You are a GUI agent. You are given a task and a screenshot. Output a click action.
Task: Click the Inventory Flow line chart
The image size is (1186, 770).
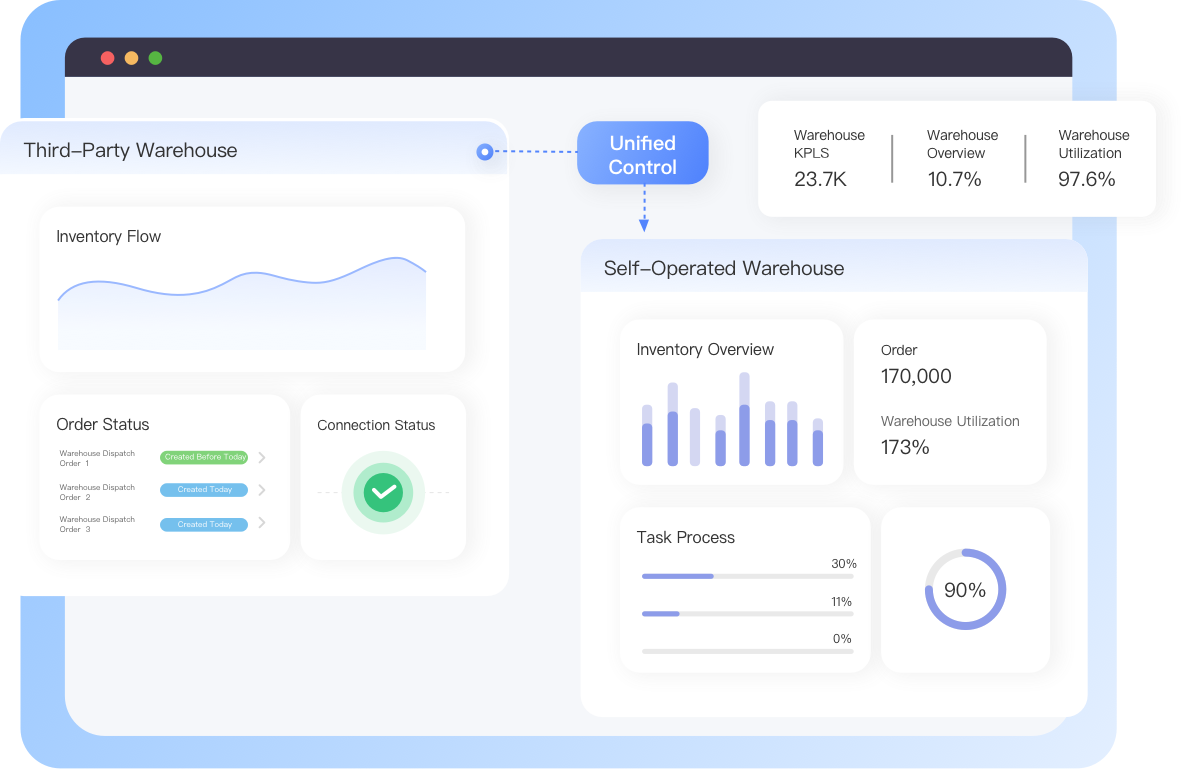242,303
